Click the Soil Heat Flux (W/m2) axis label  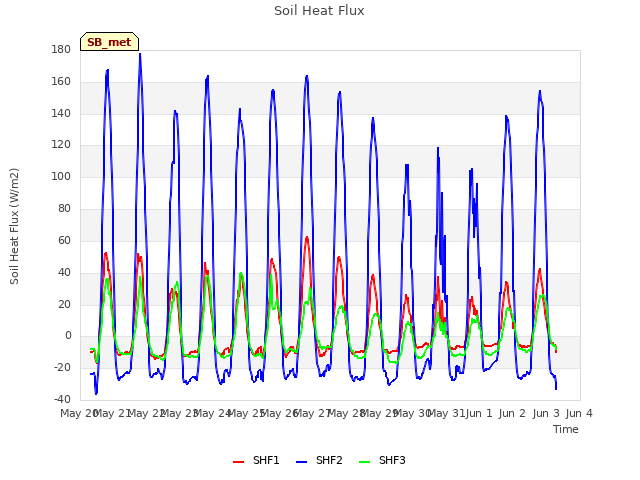click(14, 226)
